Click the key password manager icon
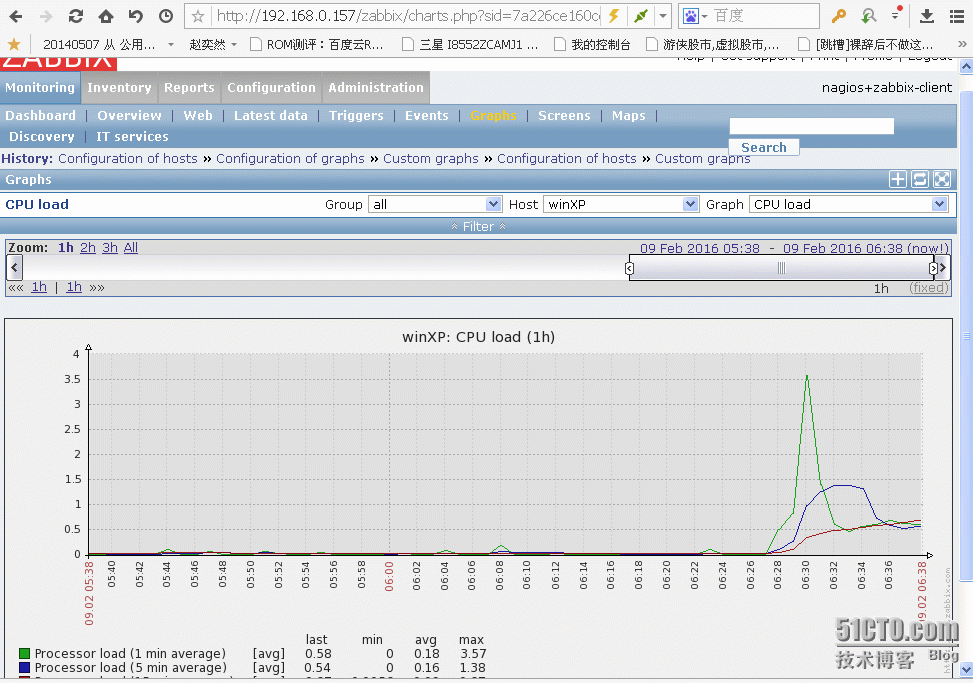The width and height of the screenshot is (973, 683). coord(838,16)
